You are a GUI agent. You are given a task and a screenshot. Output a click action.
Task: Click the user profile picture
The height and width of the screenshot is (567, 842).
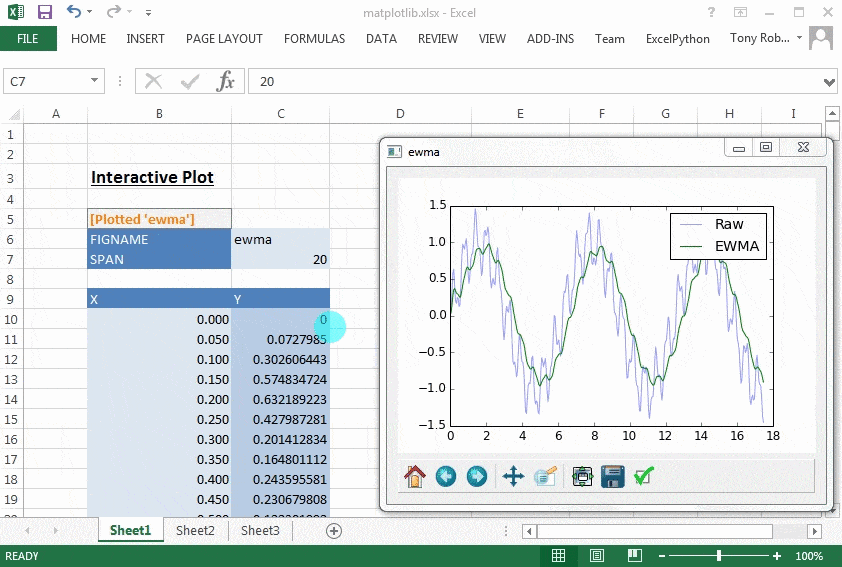tap(821, 38)
